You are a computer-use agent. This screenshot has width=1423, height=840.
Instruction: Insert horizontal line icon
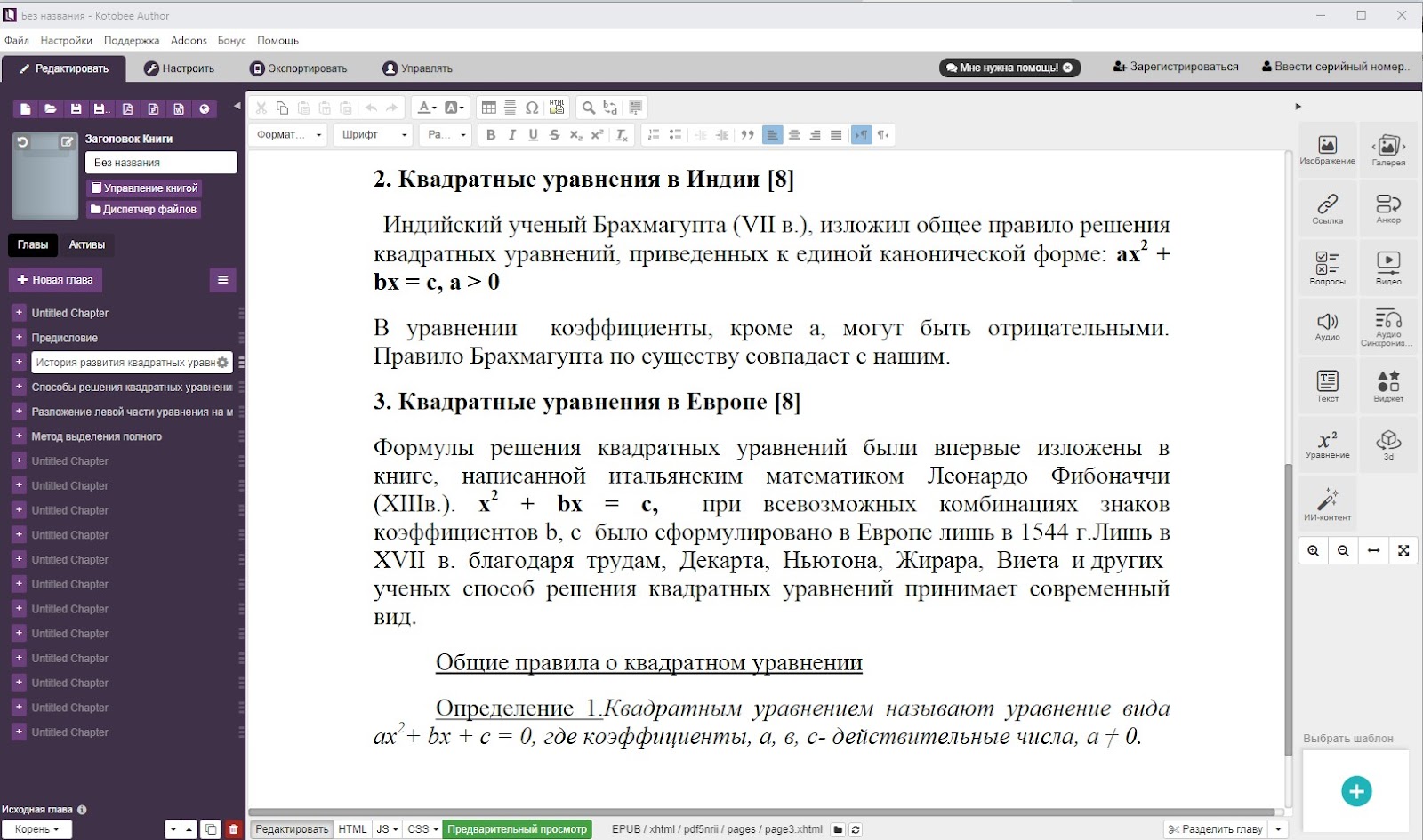[x=511, y=108]
